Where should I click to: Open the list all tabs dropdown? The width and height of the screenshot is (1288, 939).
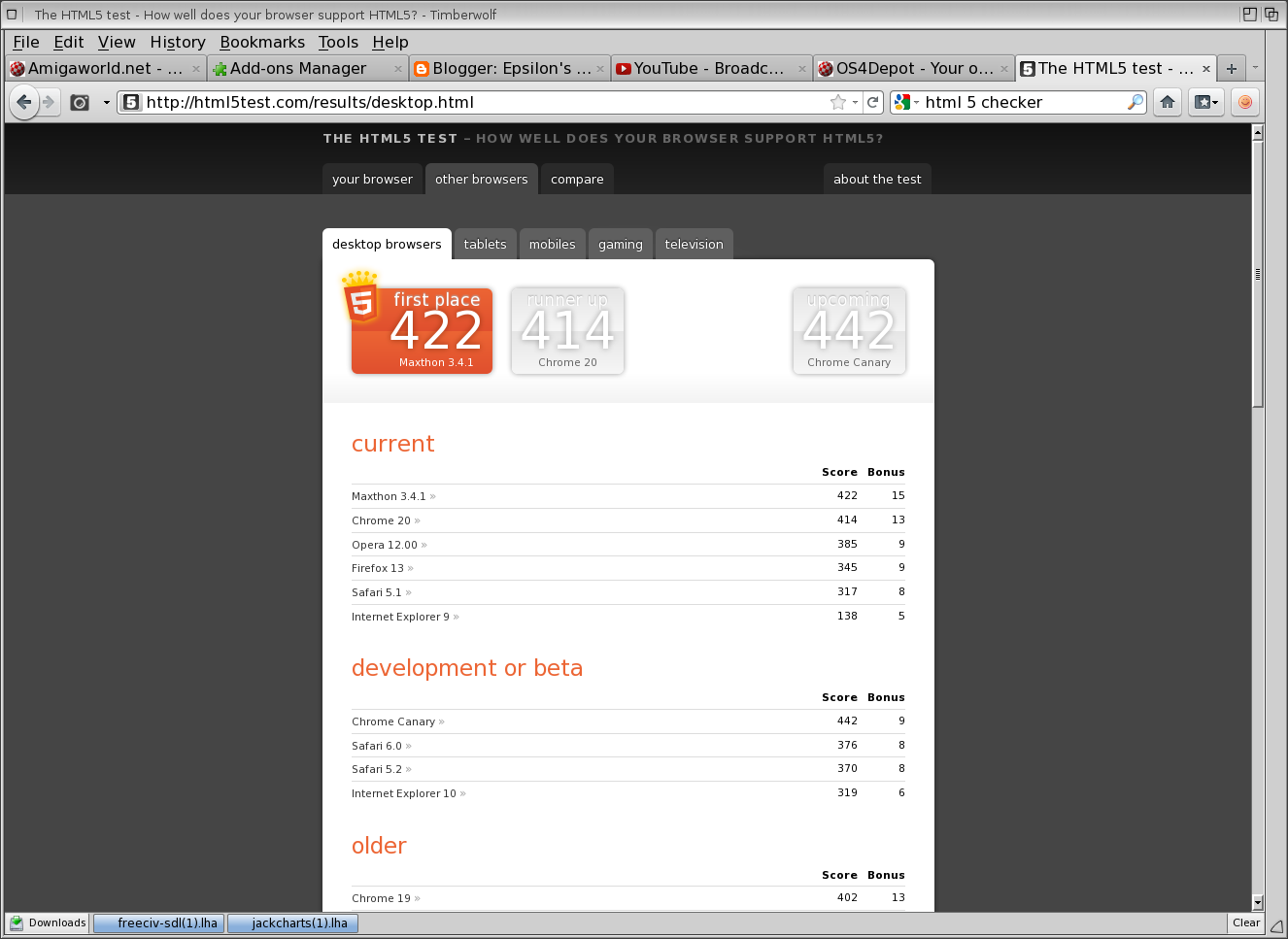point(1255,68)
